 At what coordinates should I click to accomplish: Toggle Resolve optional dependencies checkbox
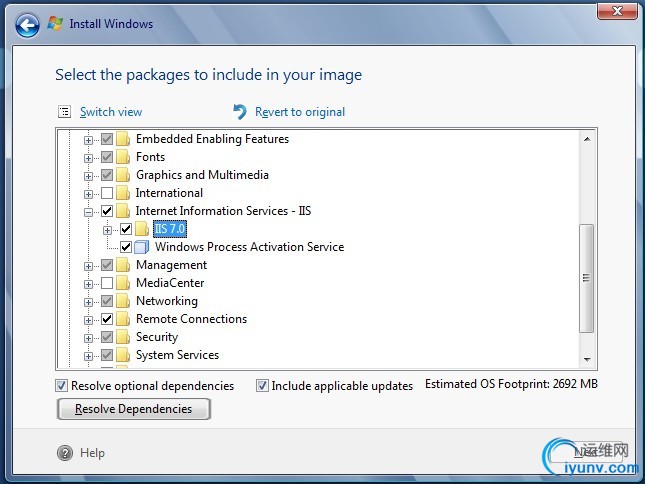62,386
